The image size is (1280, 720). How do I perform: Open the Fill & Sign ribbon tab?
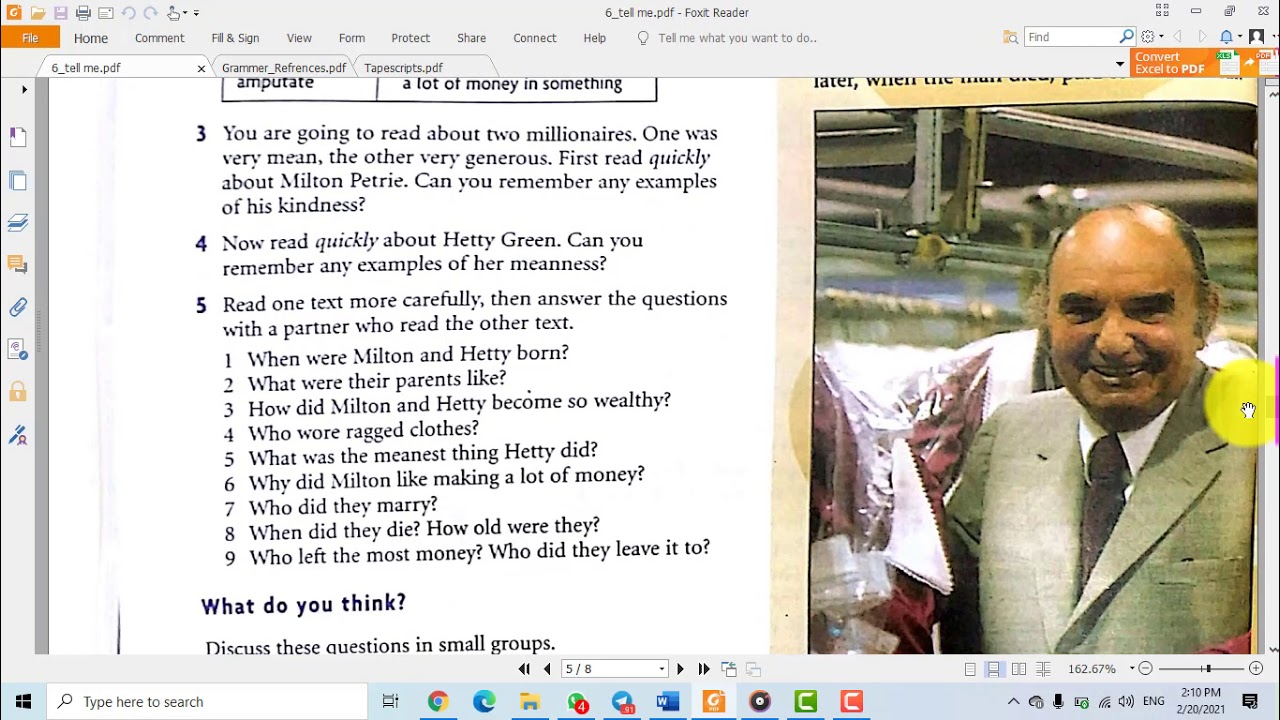235,38
